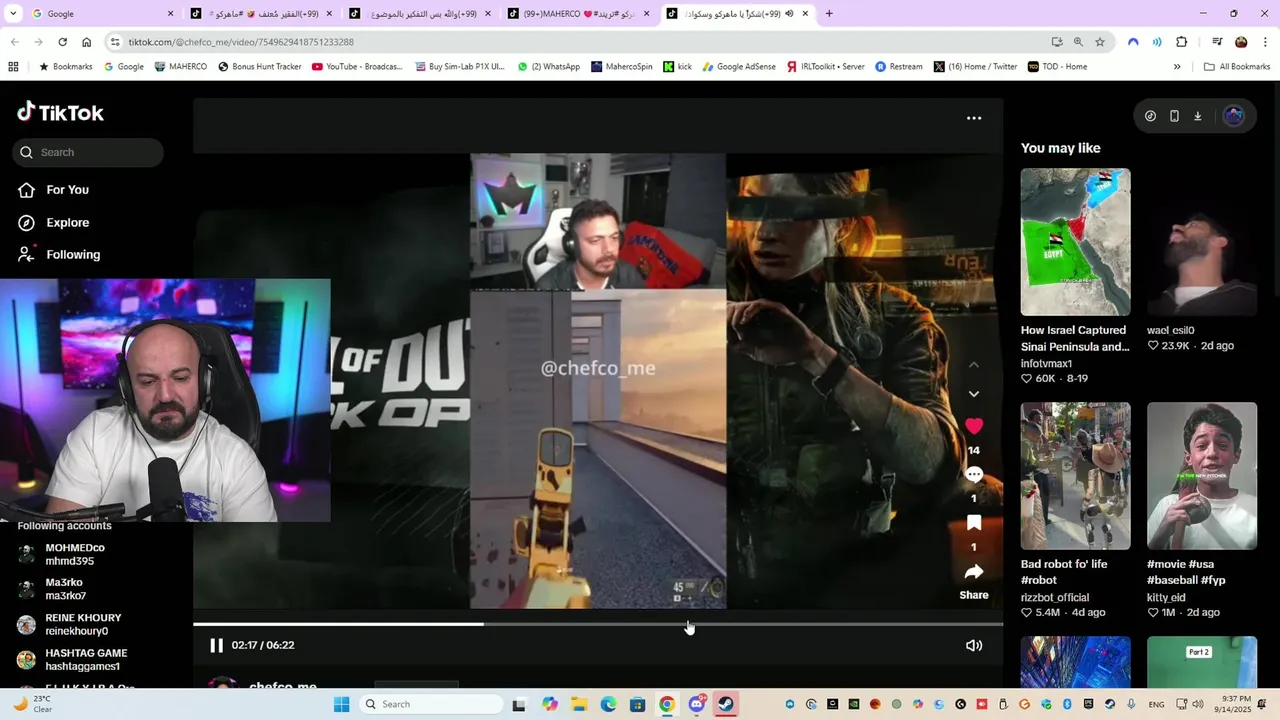Click the phone app icon in top pill

coord(1174,116)
